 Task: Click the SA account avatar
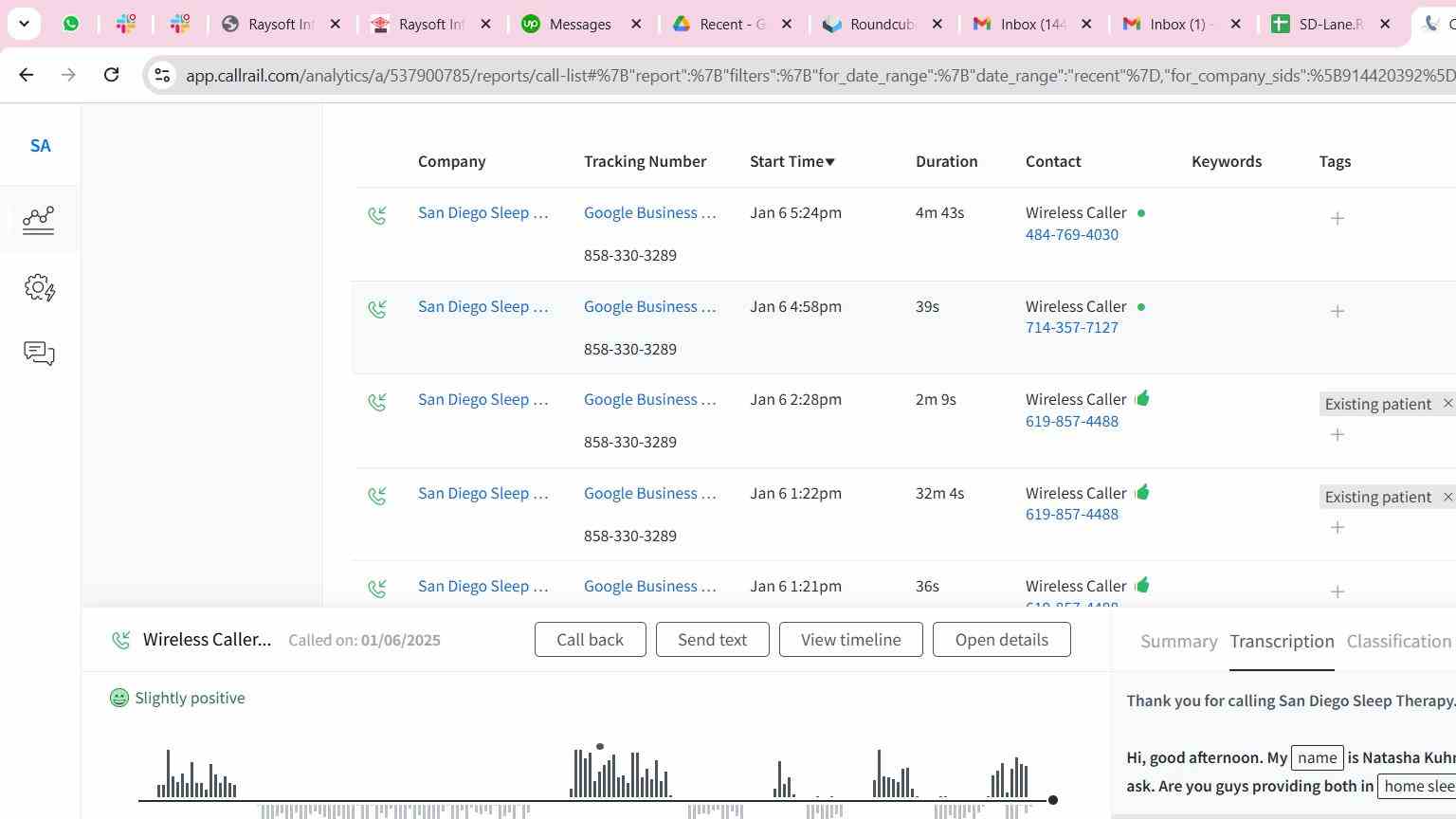(40, 146)
